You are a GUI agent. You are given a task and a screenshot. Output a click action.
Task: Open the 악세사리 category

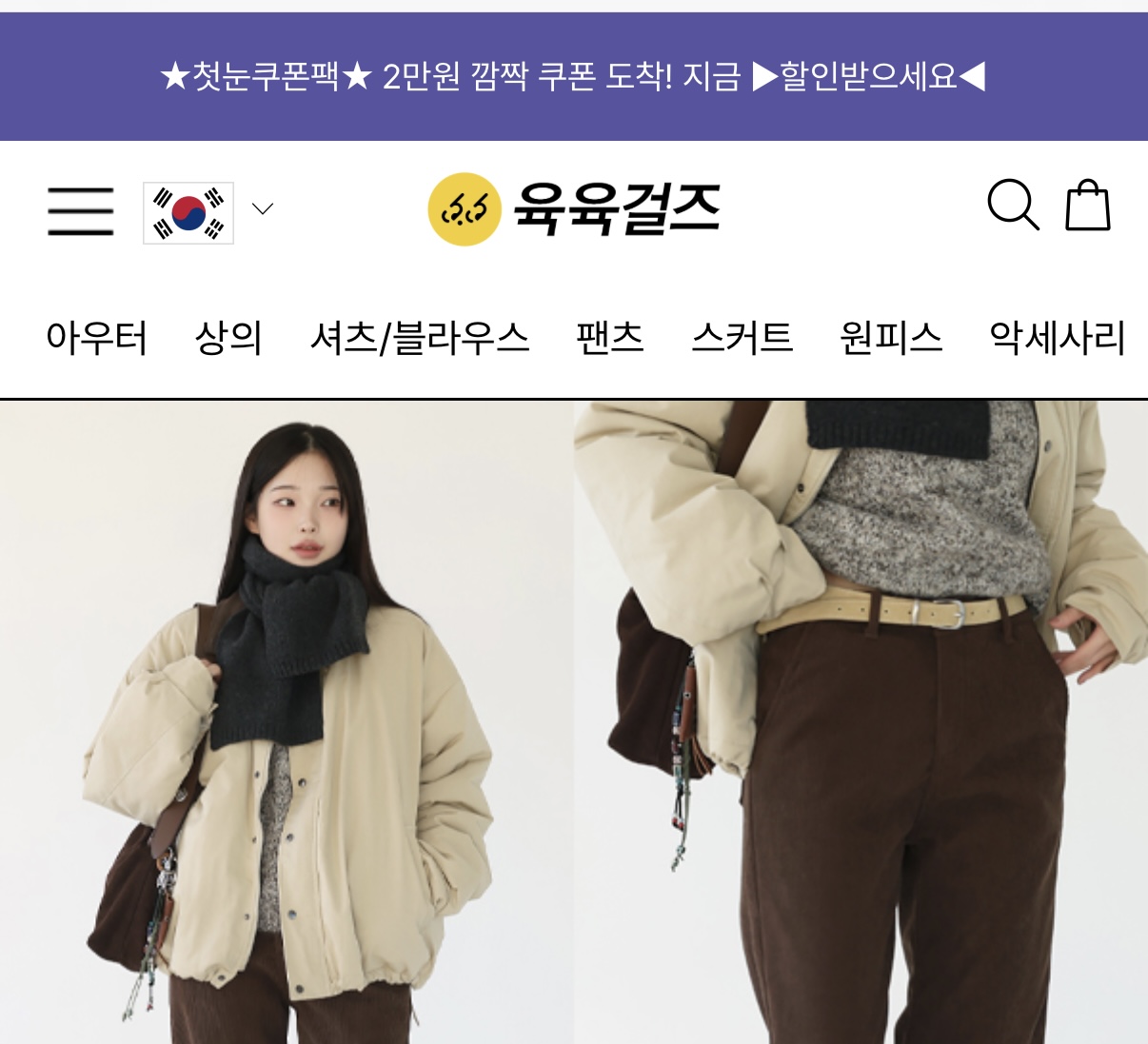1058,338
